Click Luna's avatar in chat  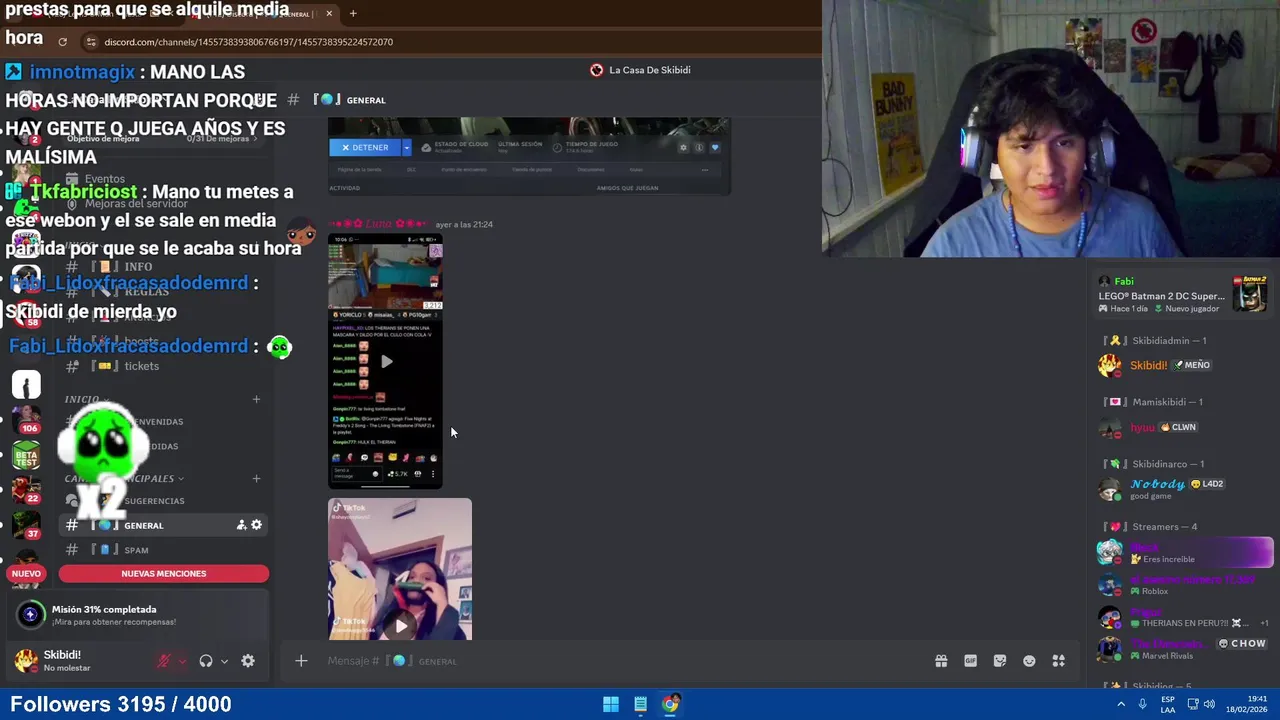(x=301, y=233)
